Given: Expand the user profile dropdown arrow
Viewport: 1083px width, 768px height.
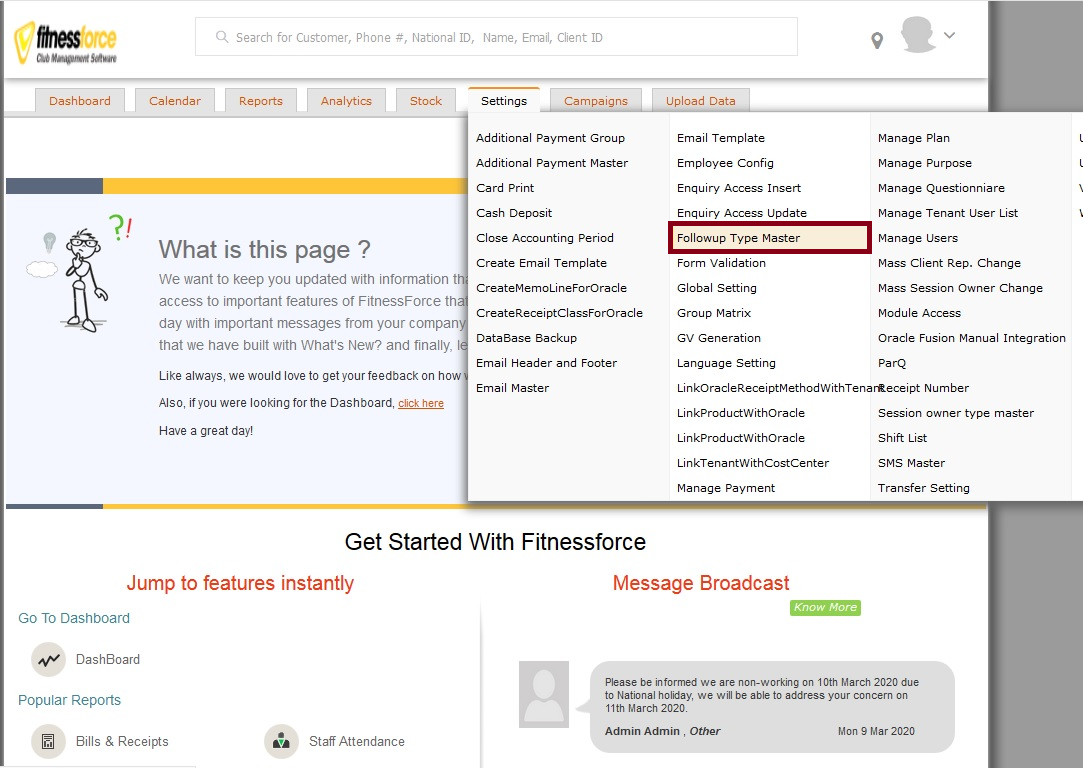Looking at the screenshot, I should [x=950, y=35].
